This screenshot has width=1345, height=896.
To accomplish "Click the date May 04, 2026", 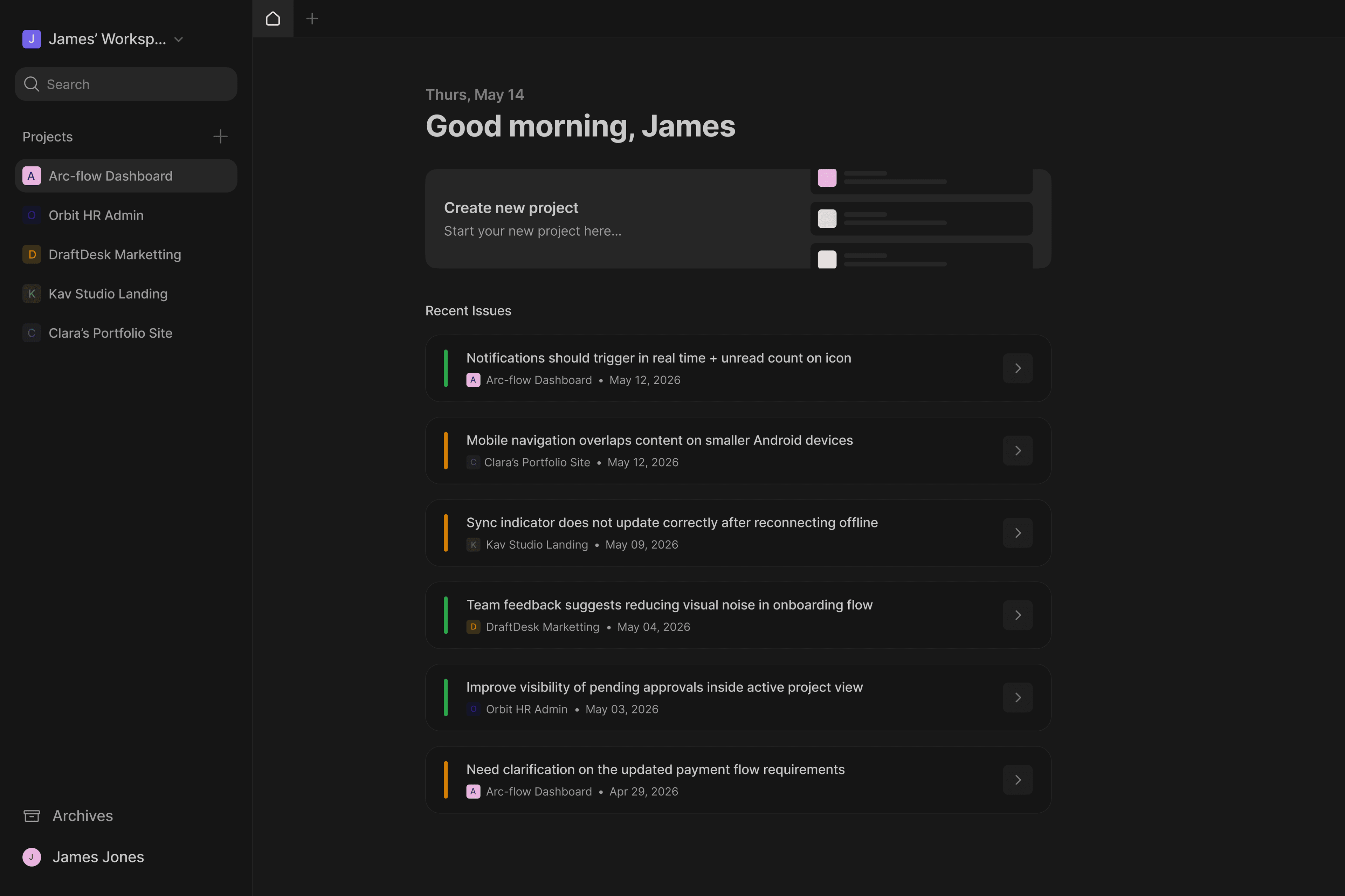I will (654, 627).
